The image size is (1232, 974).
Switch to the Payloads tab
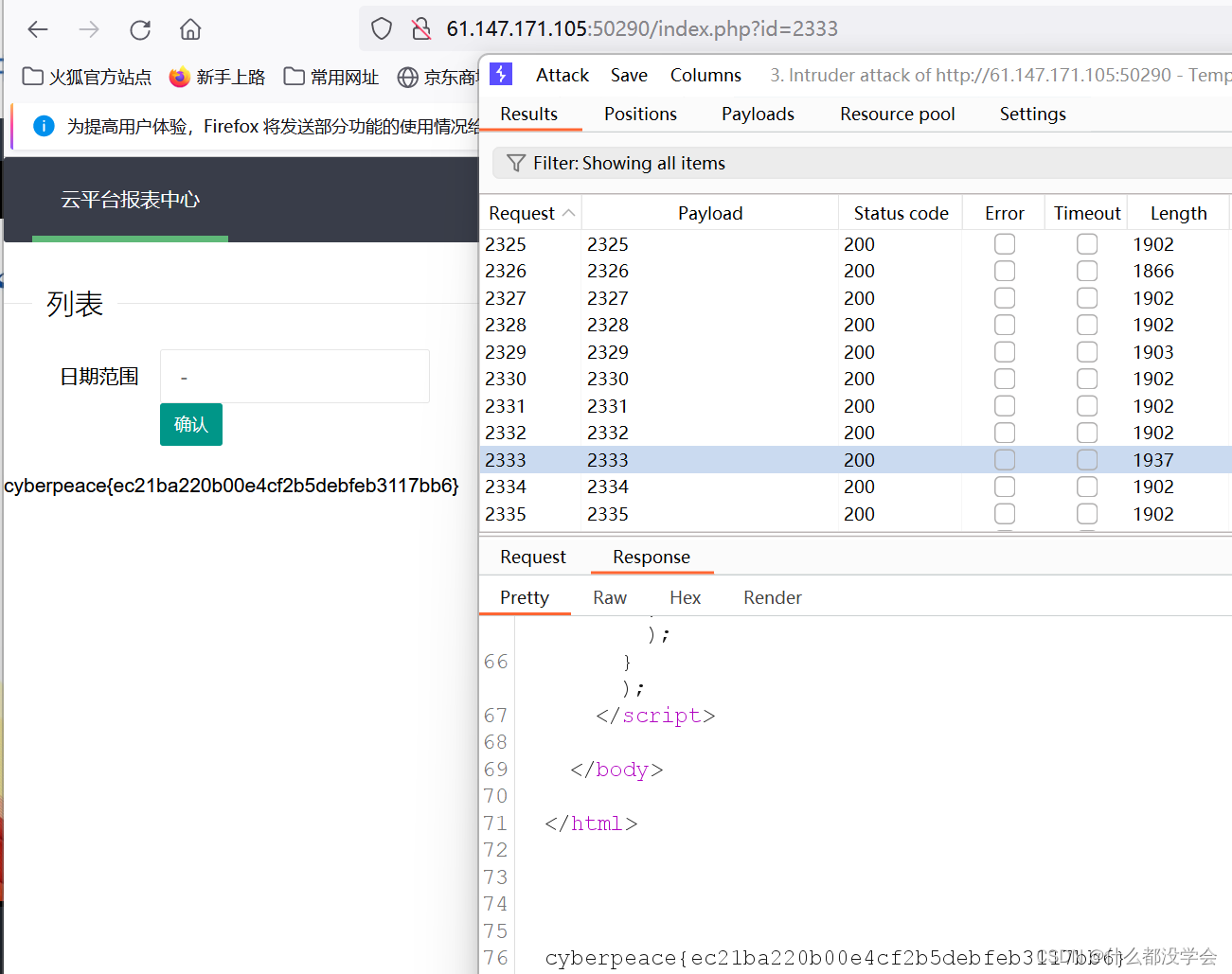758,114
